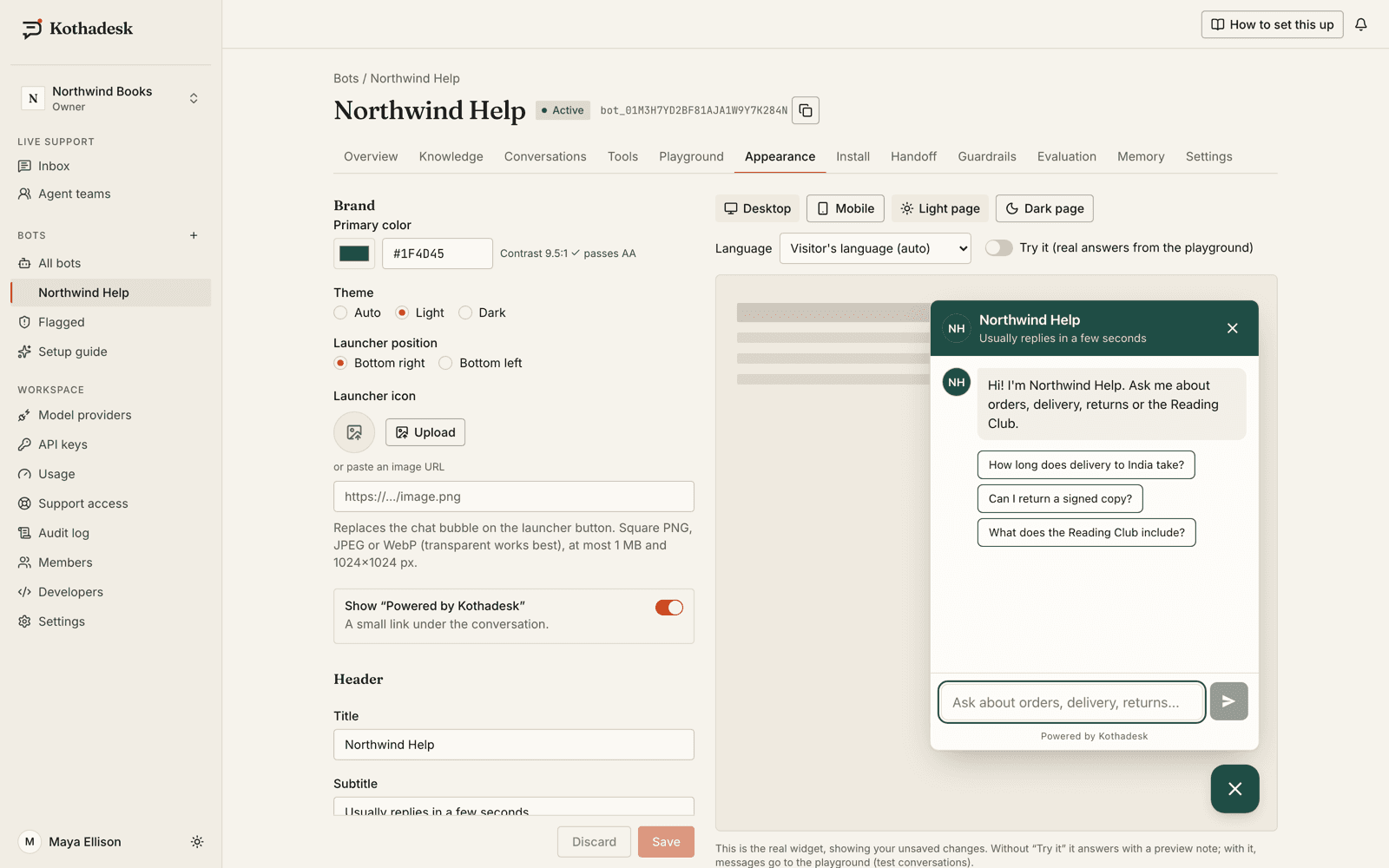
Task: Select the Bottom right launcher position
Action: click(340, 363)
